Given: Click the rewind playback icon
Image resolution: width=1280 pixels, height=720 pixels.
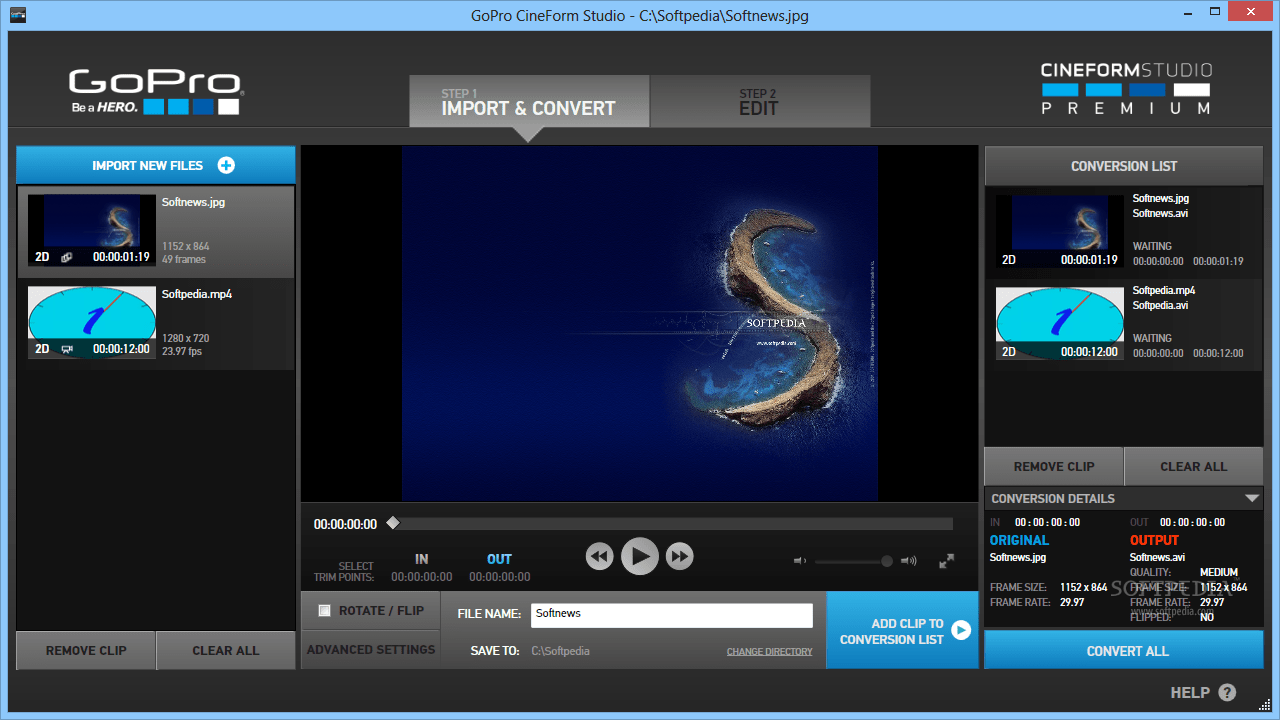Looking at the screenshot, I should click(x=599, y=556).
